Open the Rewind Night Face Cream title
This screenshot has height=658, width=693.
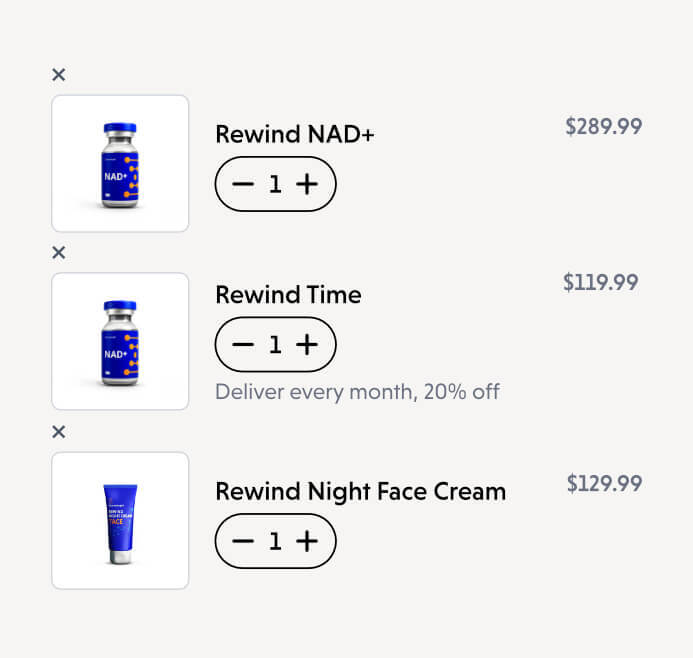click(x=360, y=492)
